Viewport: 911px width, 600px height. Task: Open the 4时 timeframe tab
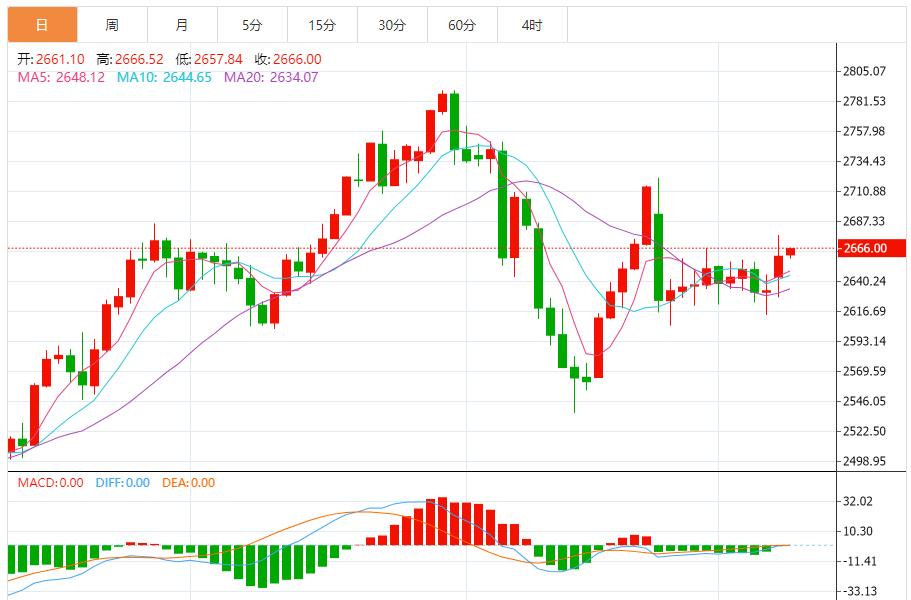coord(532,25)
